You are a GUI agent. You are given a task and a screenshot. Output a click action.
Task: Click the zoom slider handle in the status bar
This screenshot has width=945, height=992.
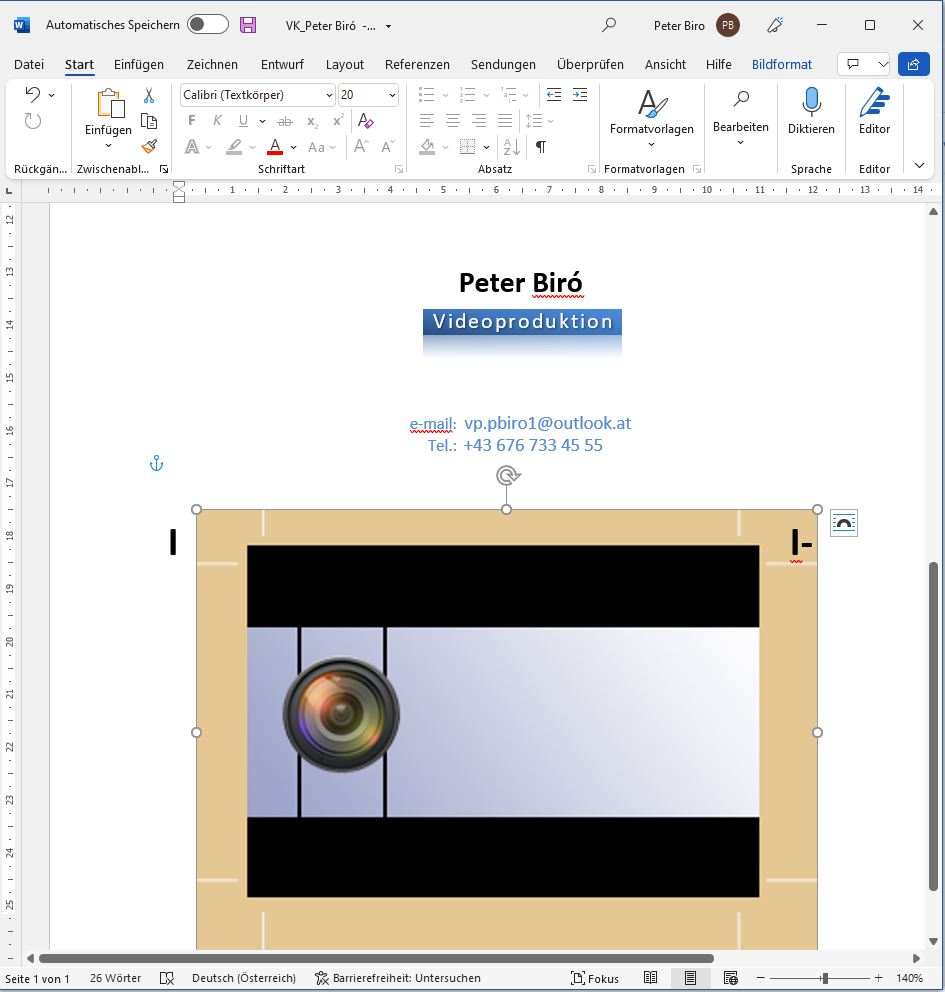point(824,978)
